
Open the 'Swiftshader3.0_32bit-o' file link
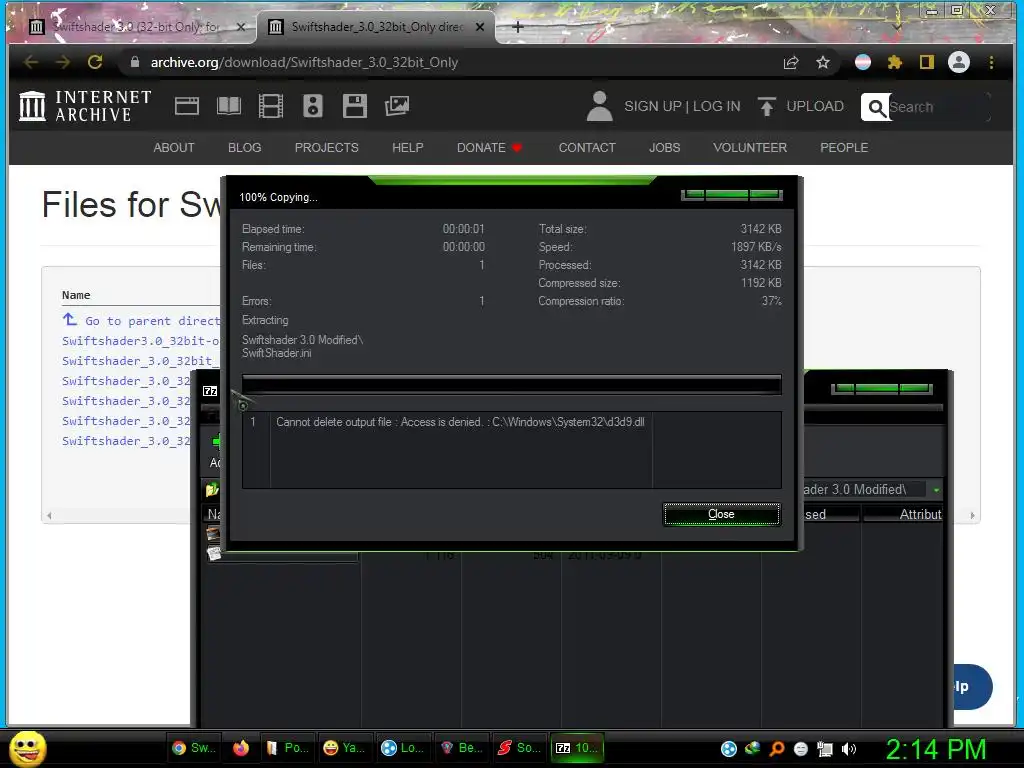point(140,341)
